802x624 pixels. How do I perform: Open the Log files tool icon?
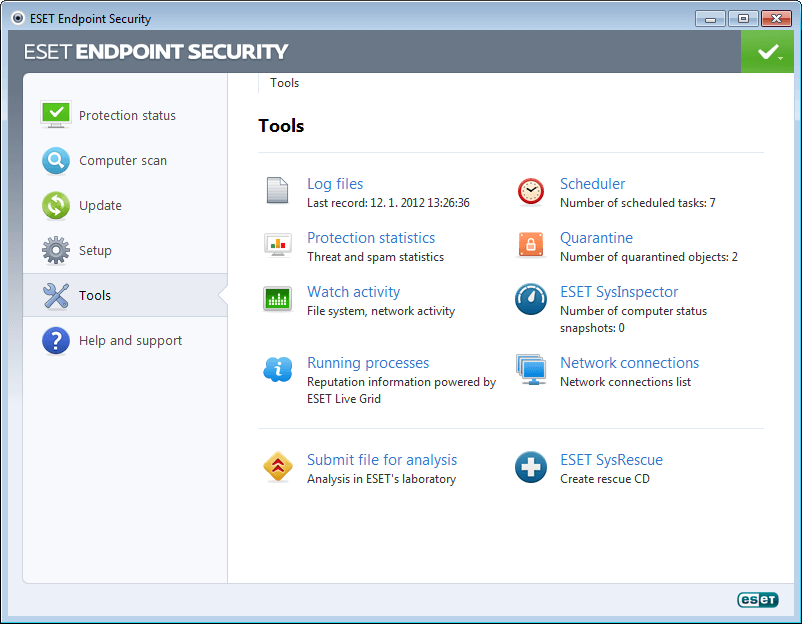click(x=277, y=190)
